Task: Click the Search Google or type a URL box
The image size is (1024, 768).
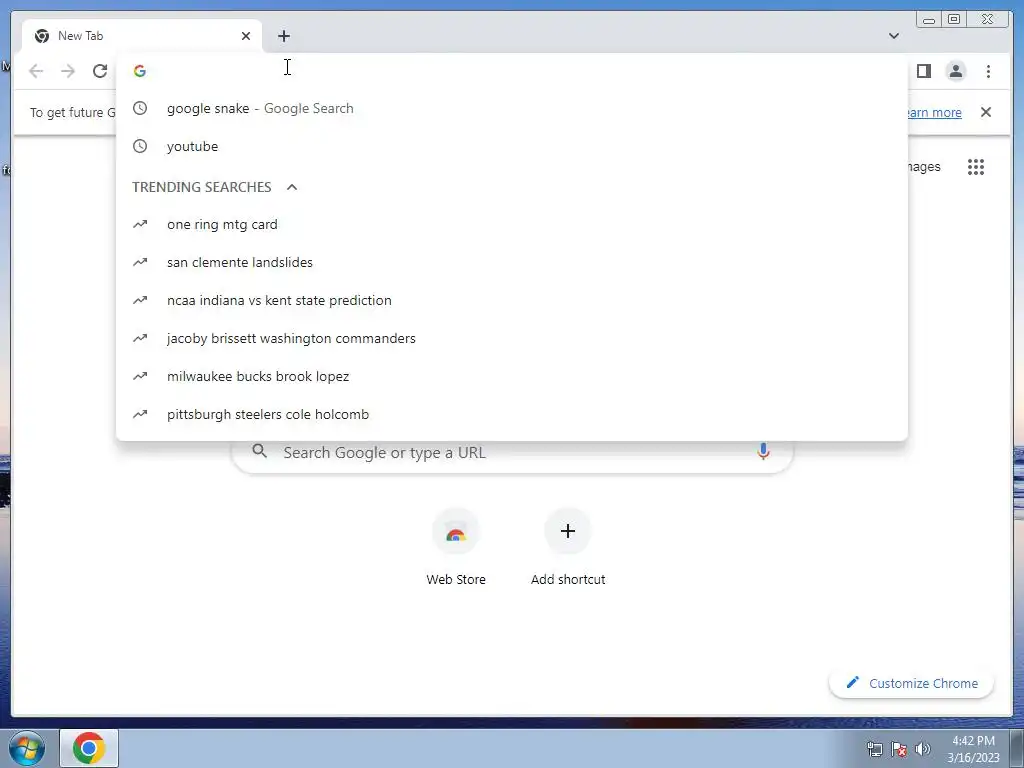Action: pos(513,453)
